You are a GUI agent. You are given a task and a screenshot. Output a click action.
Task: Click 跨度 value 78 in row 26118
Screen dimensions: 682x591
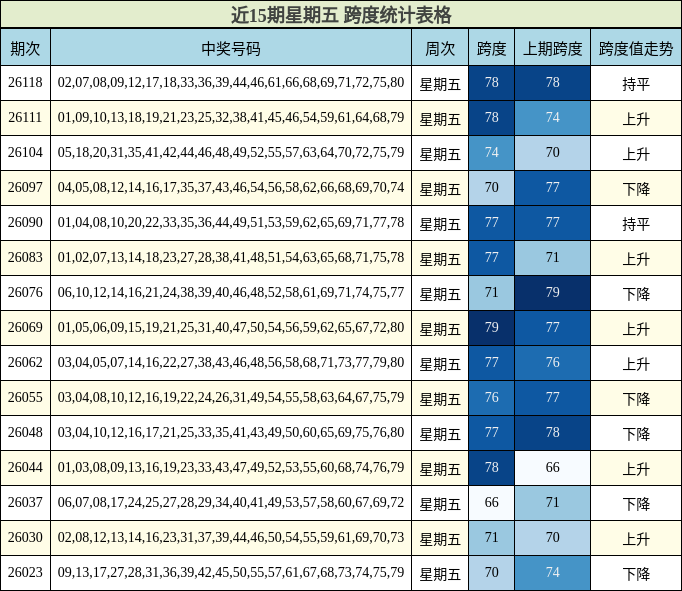point(491,82)
